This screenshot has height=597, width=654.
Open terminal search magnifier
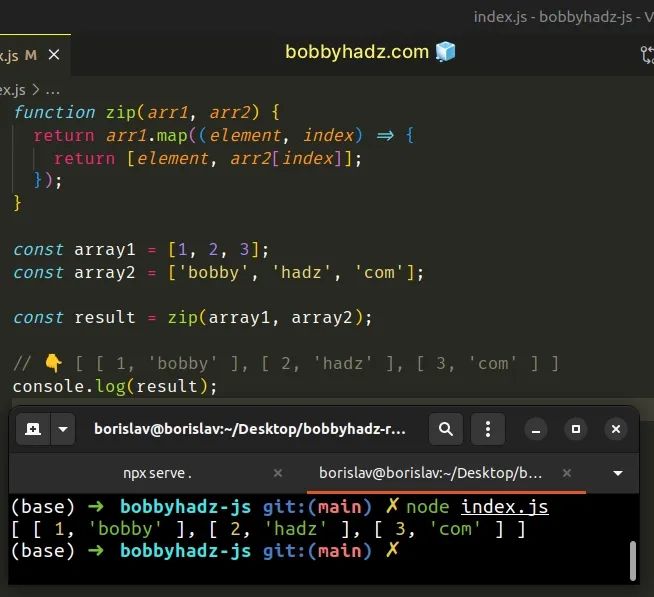point(445,429)
